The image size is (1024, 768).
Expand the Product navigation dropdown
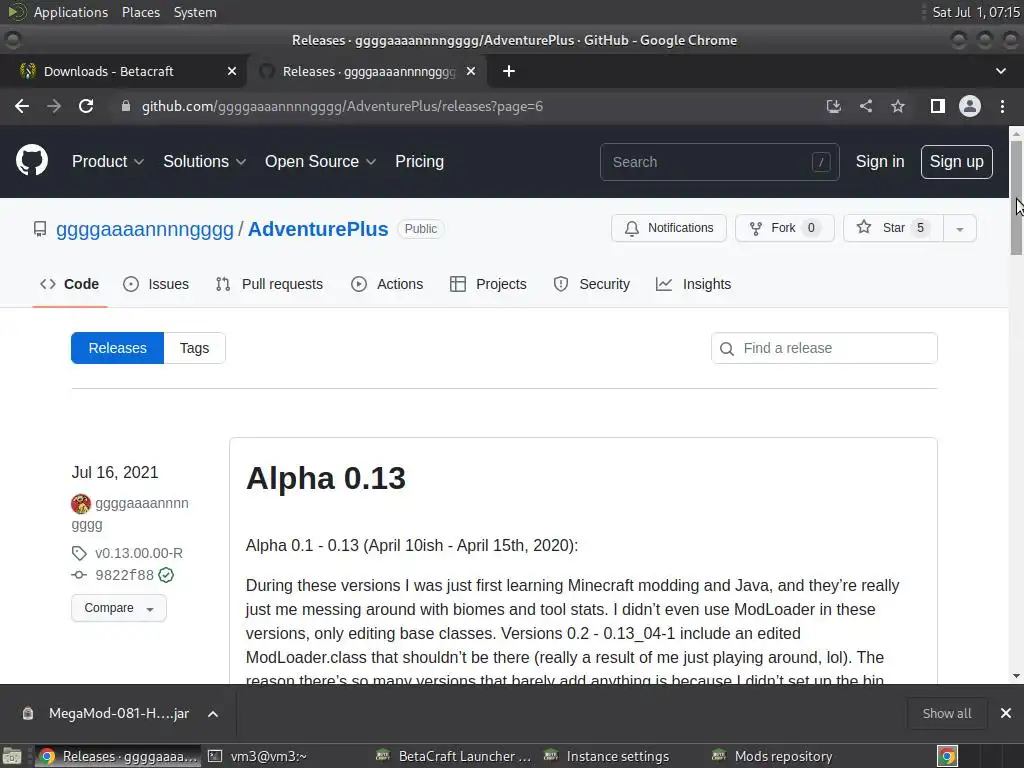coord(108,161)
